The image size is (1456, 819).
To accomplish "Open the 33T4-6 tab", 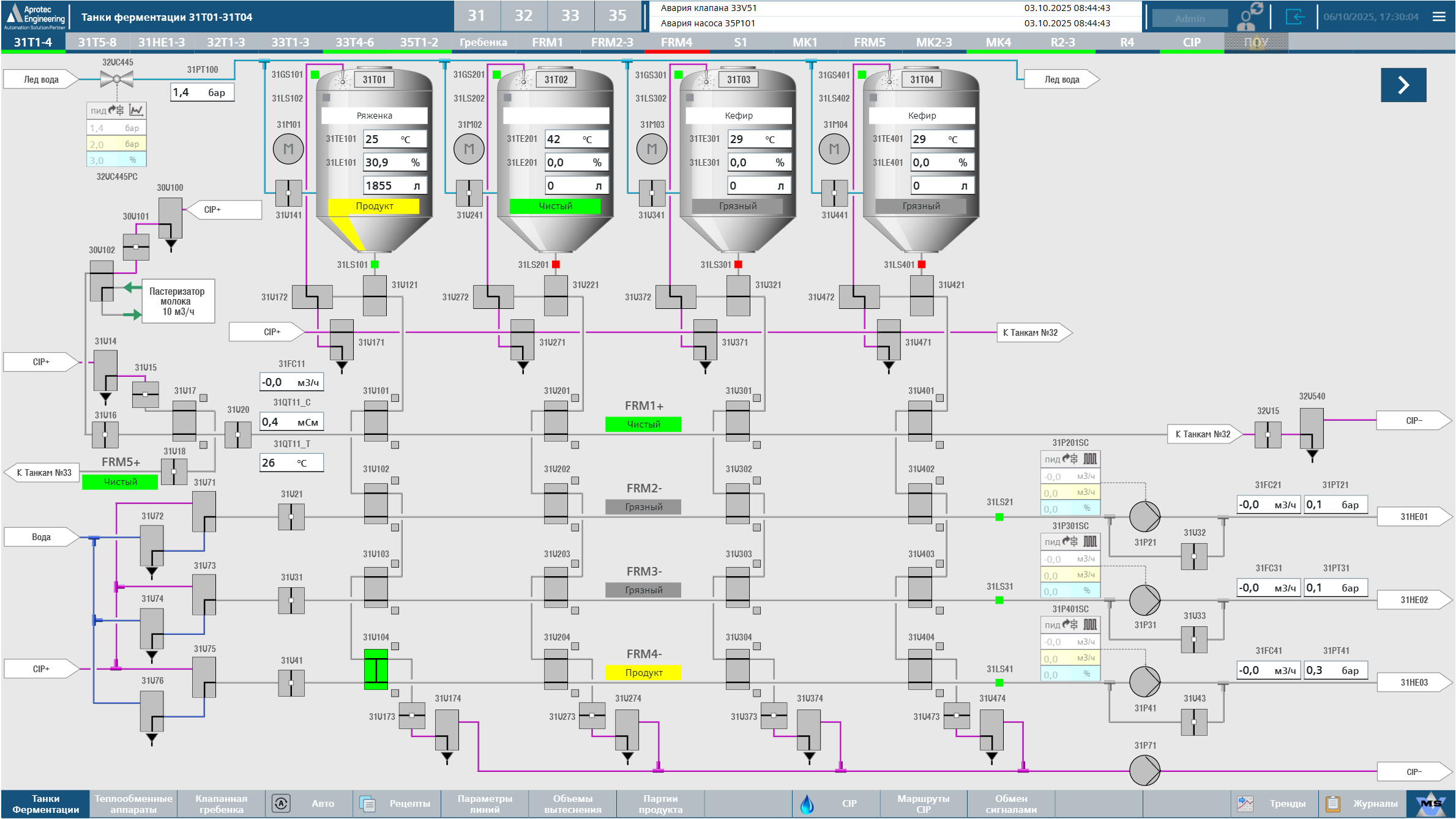I will [354, 42].
